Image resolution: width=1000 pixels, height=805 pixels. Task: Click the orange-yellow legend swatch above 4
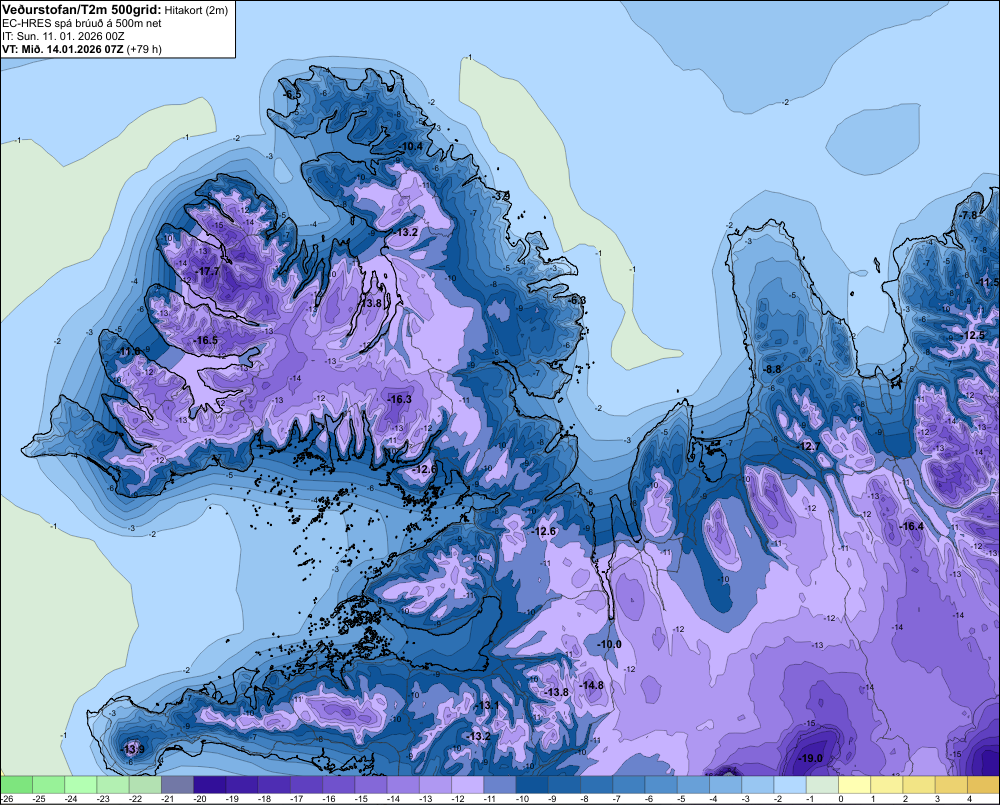pos(983,784)
